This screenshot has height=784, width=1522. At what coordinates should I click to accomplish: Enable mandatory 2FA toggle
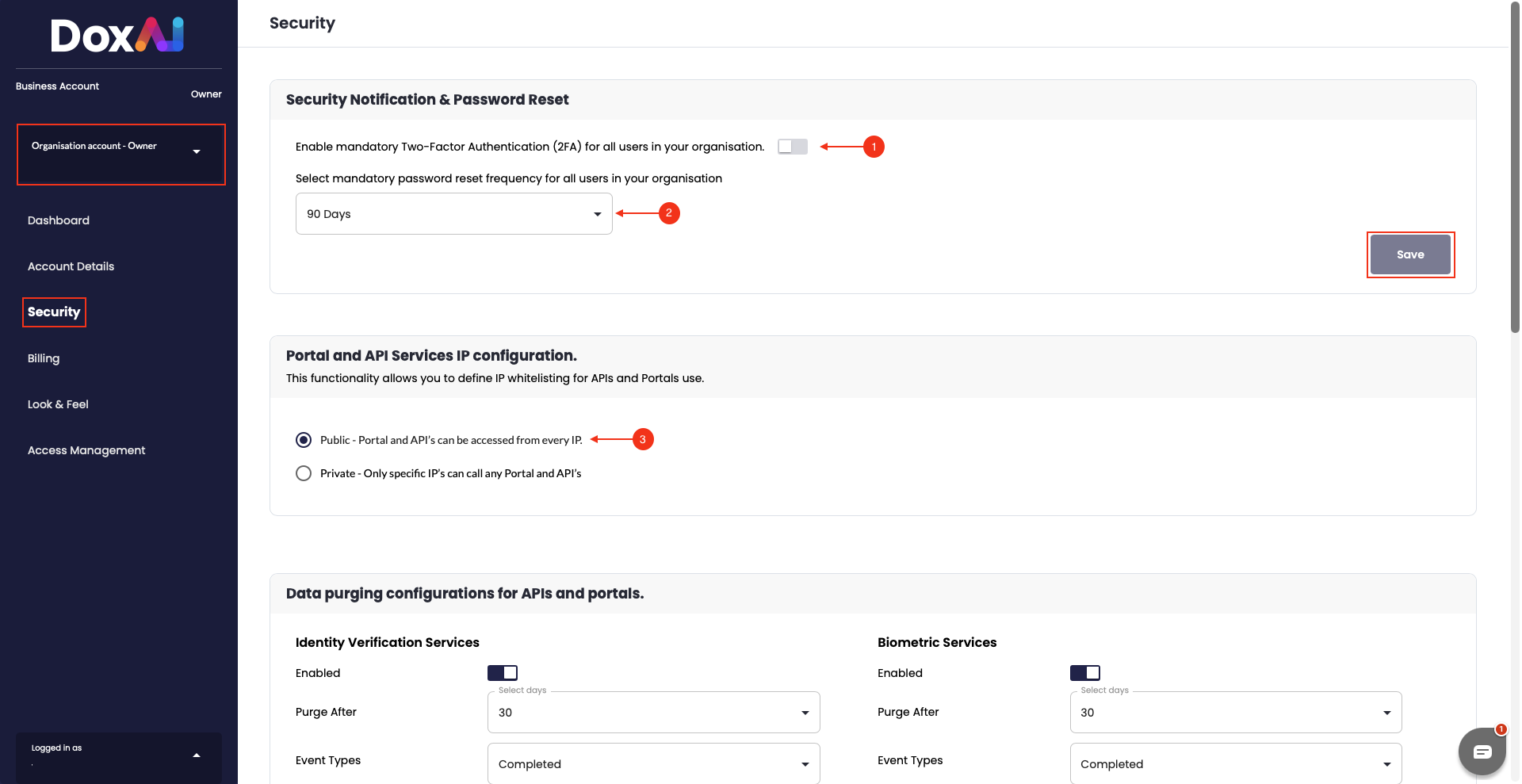(792, 147)
